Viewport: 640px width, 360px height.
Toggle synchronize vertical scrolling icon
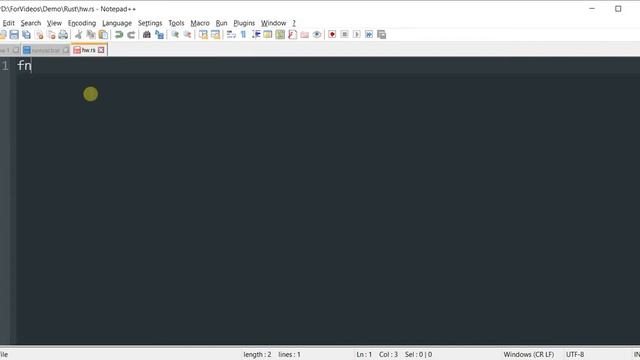pos(203,35)
